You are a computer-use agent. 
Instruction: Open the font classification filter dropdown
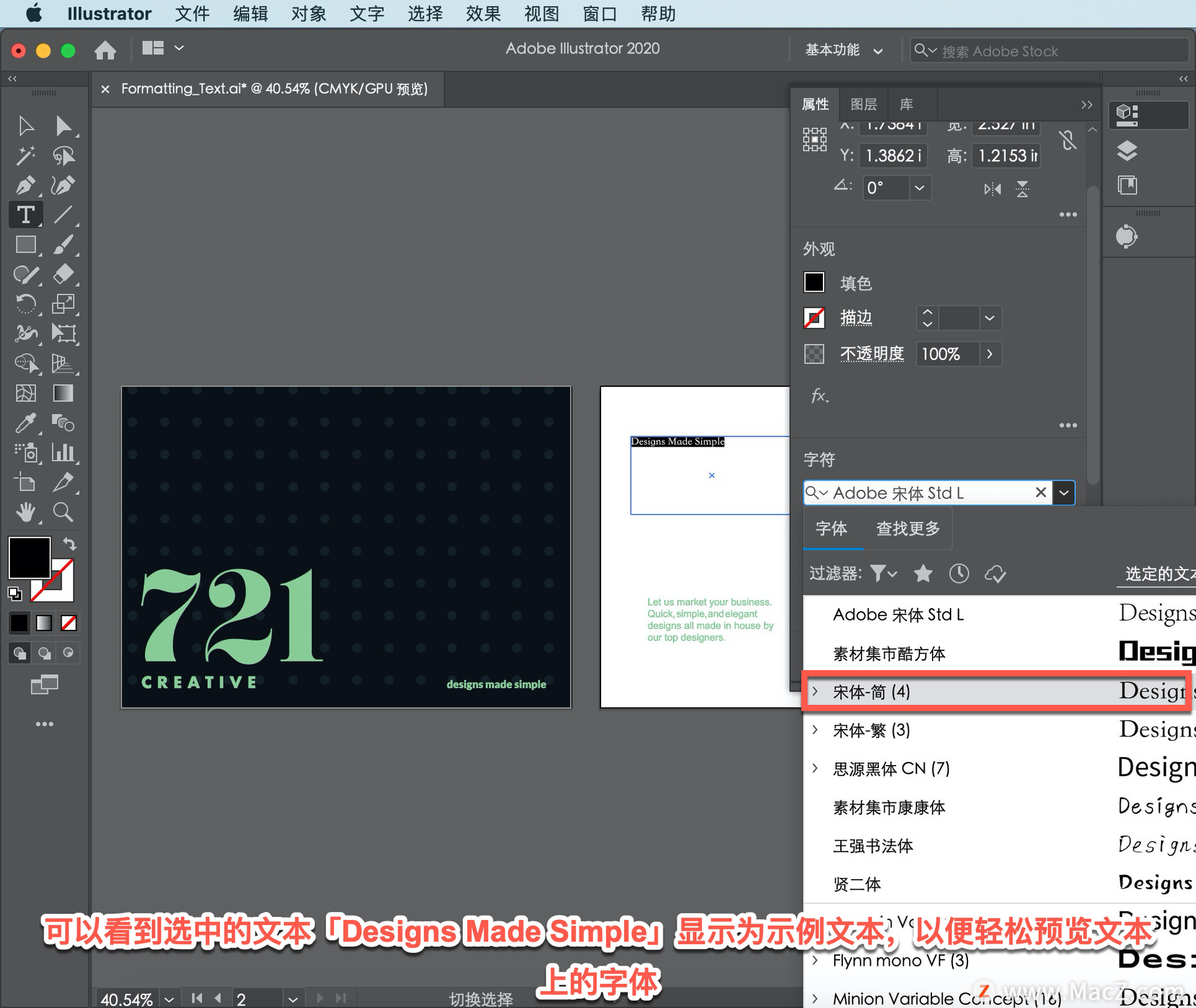click(x=883, y=573)
